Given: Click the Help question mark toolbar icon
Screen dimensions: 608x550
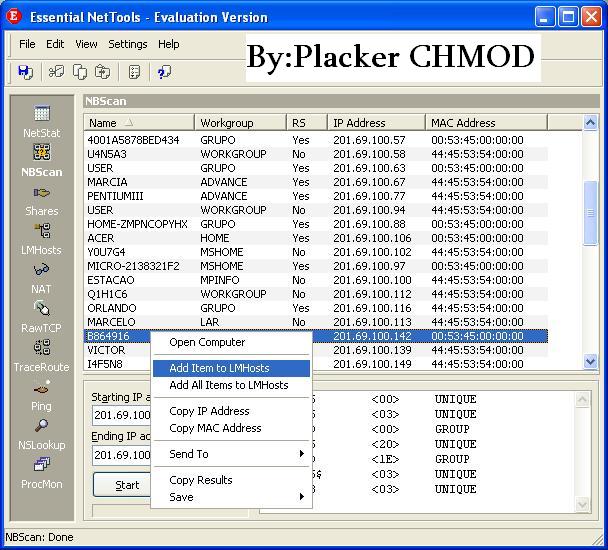Looking at the screenshot, I should pos(164,72).
